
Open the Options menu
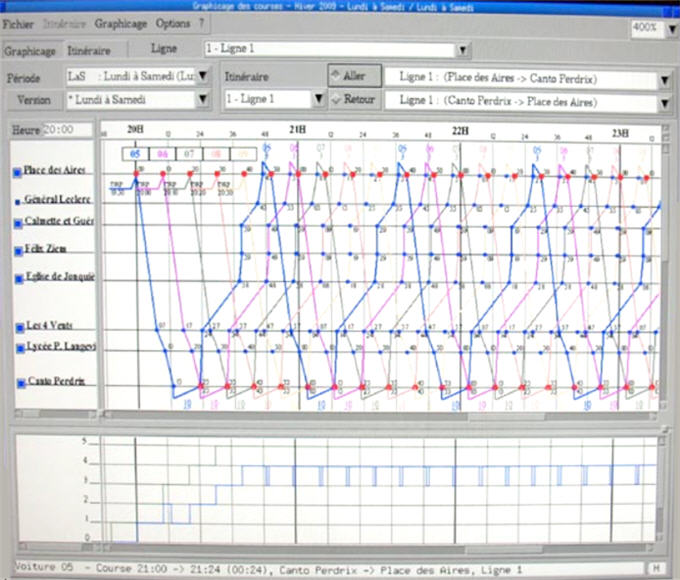pos(173,23)
